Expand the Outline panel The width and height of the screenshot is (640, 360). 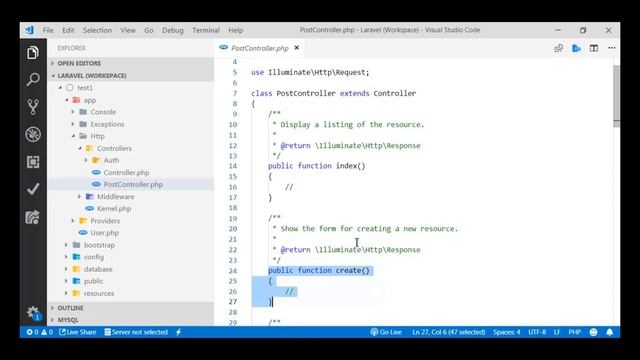130,308
